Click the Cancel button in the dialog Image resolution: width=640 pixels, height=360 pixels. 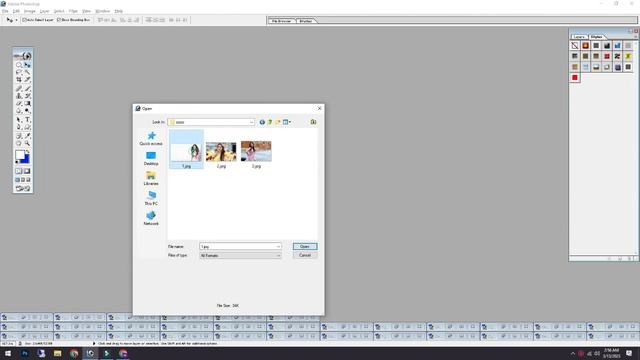[305, 256]
